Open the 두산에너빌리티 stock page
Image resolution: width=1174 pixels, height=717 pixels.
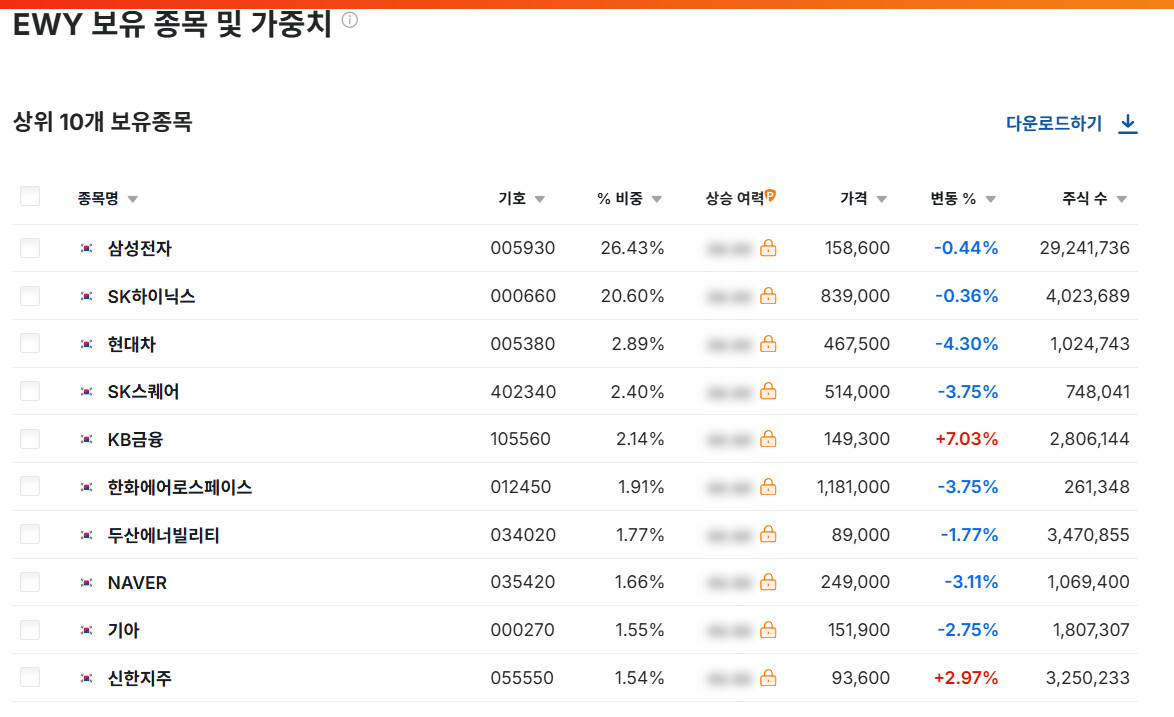tap(163, 535)
